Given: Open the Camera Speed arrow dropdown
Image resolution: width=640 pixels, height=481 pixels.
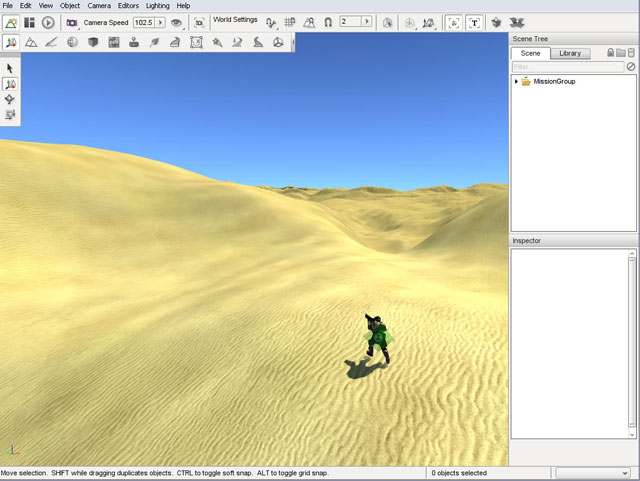Looking at the screenshot, I should (x=160, y=22).
